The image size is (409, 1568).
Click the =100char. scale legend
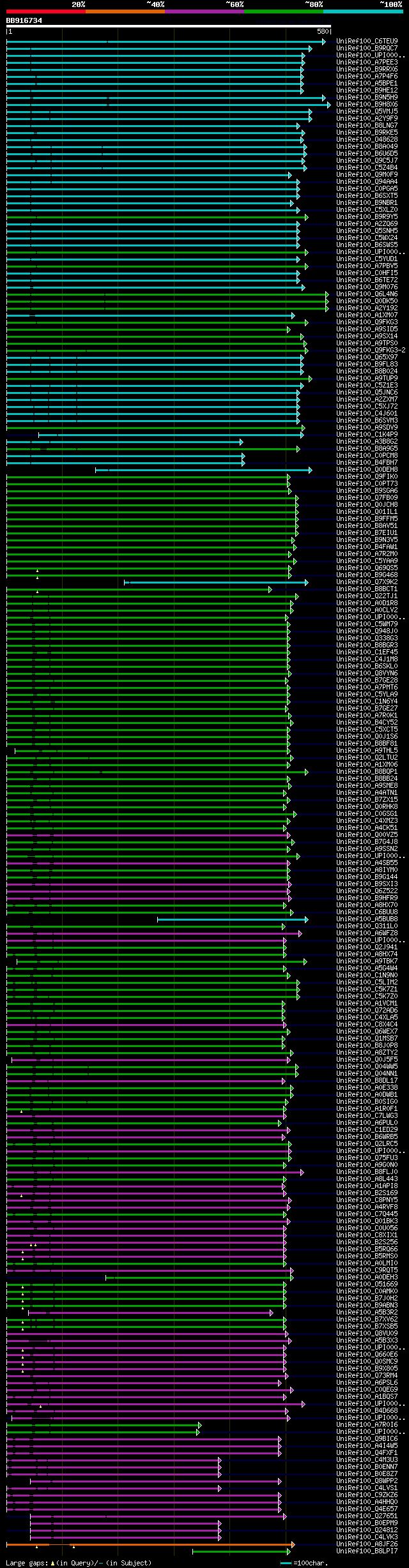(304, 1563)
